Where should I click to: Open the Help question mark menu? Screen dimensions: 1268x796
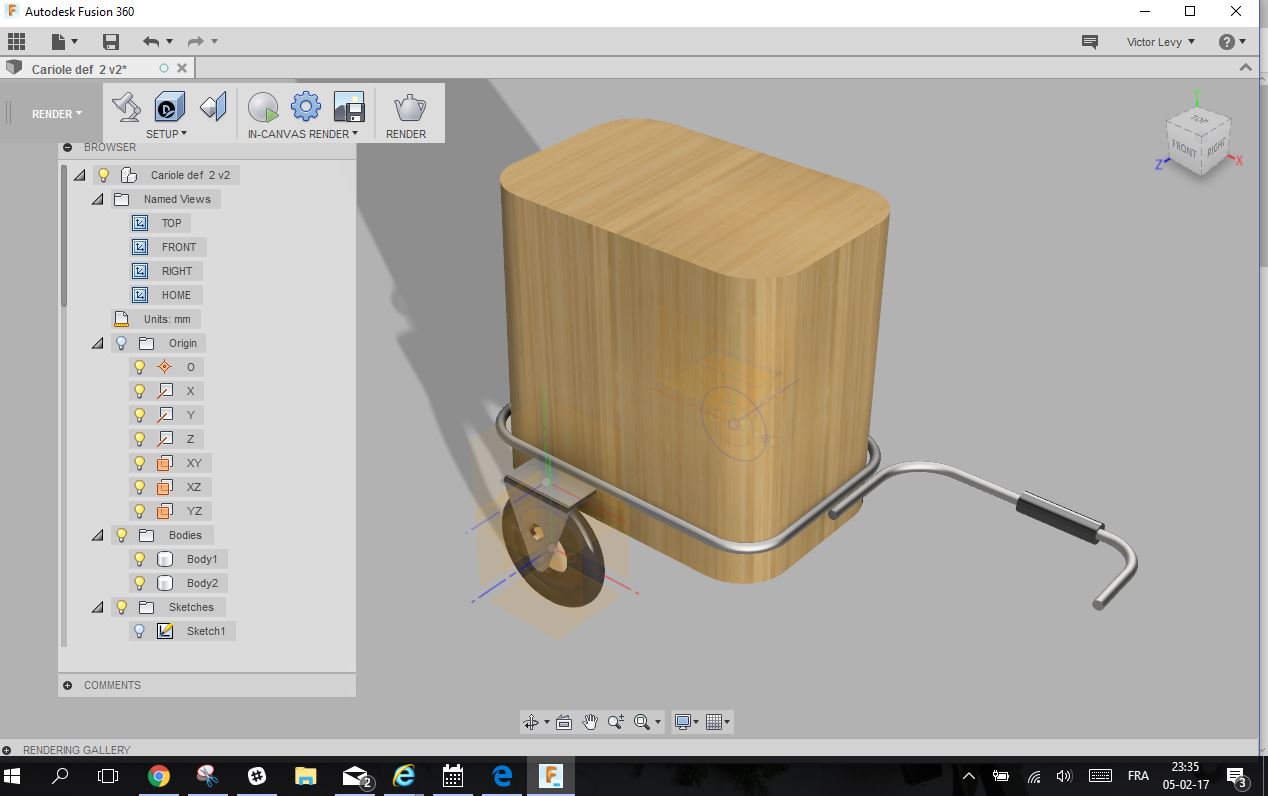click(1232, 41)
